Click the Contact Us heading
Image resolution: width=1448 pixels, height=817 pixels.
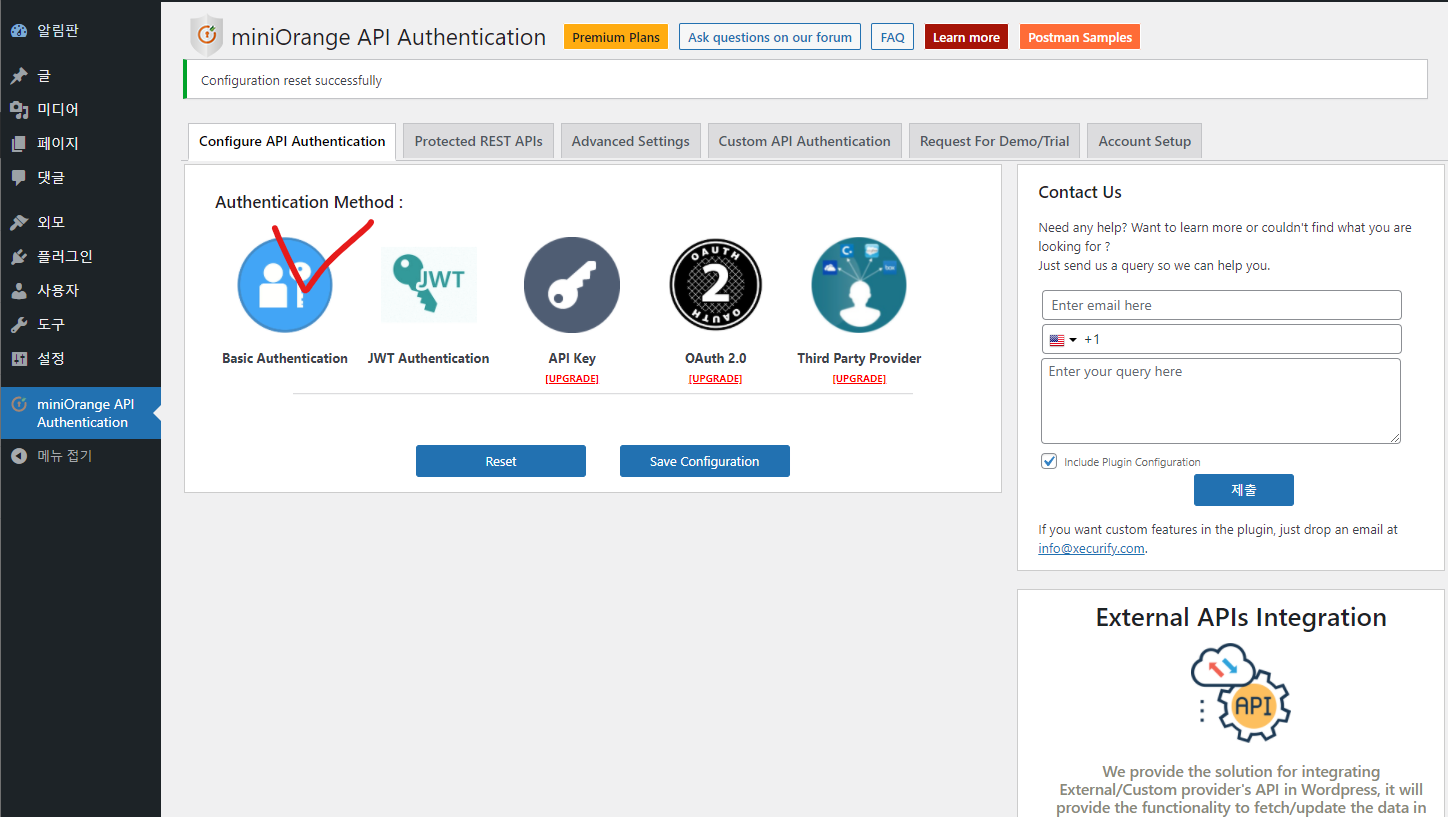click(x=1080, y=192)
